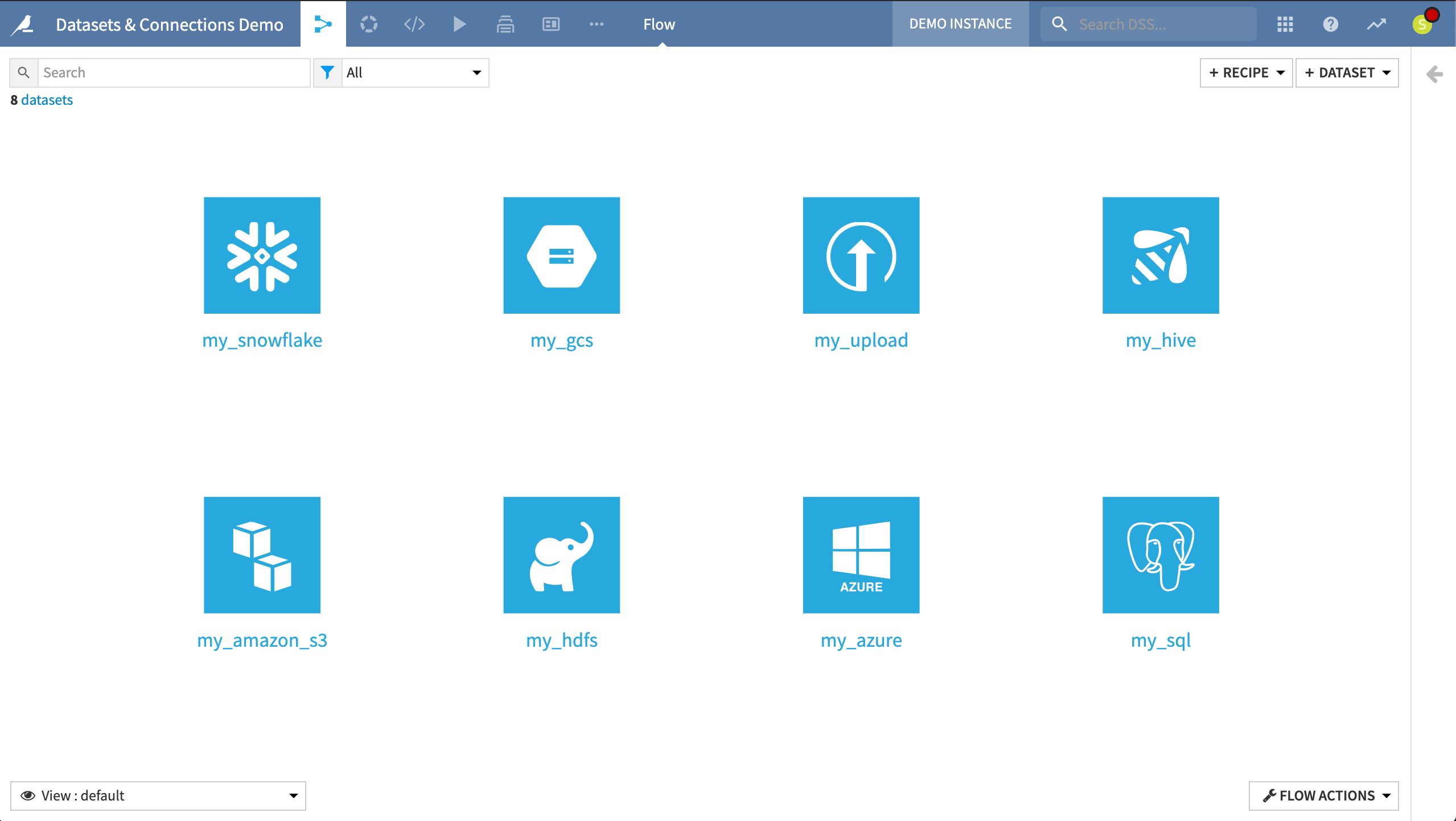Click the help question mark icon
The image size is (1456, 821).
tap(1330, 24)
